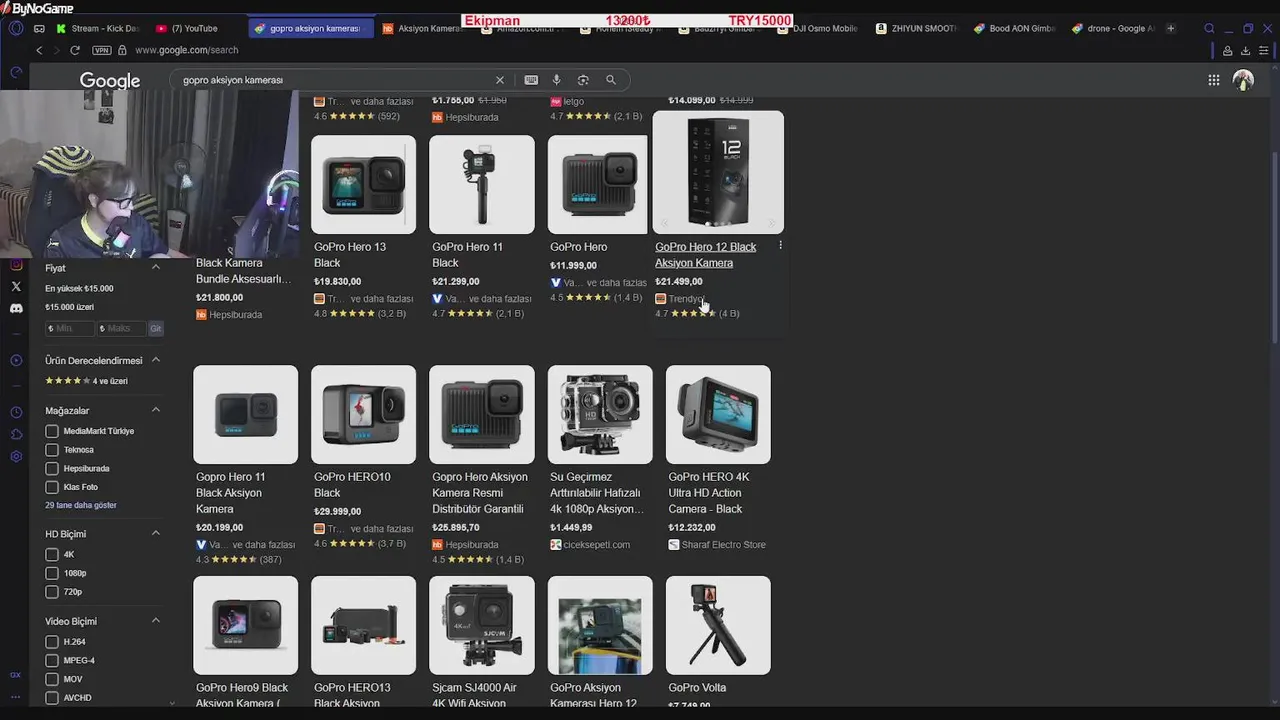Switch to drone - Google tab
The image size is (1280, 720).
(1112, 28)
